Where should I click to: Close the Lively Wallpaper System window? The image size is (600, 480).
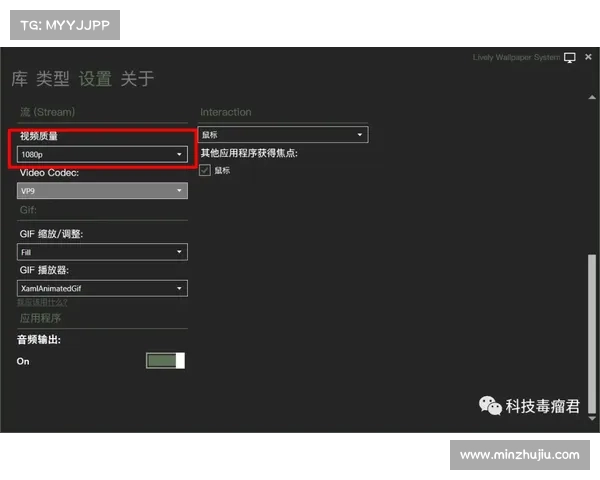[x=588, y=58]
